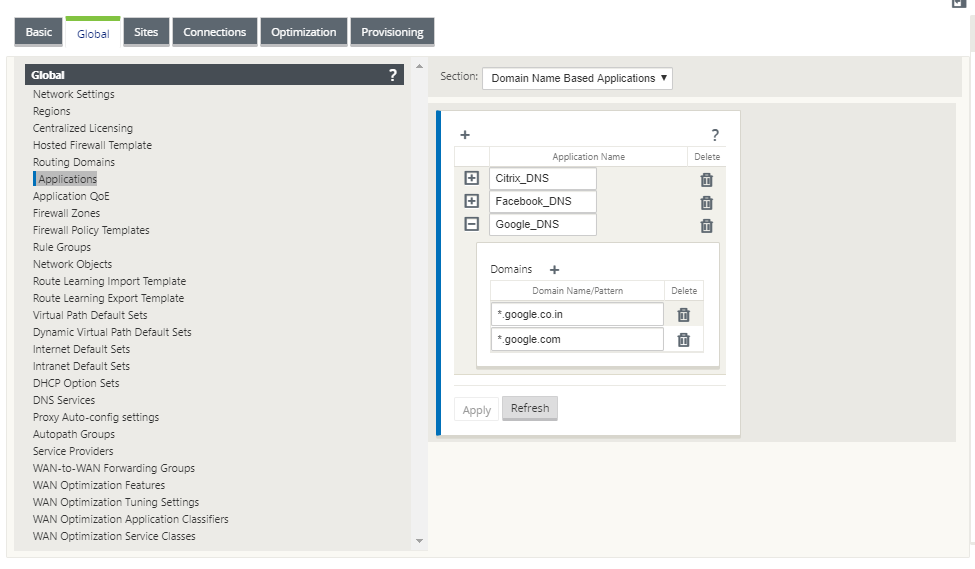This screenshot has width=975, height=569.
Task: Remove the *.google.co.in domain
Action: (x=683, y=315)
